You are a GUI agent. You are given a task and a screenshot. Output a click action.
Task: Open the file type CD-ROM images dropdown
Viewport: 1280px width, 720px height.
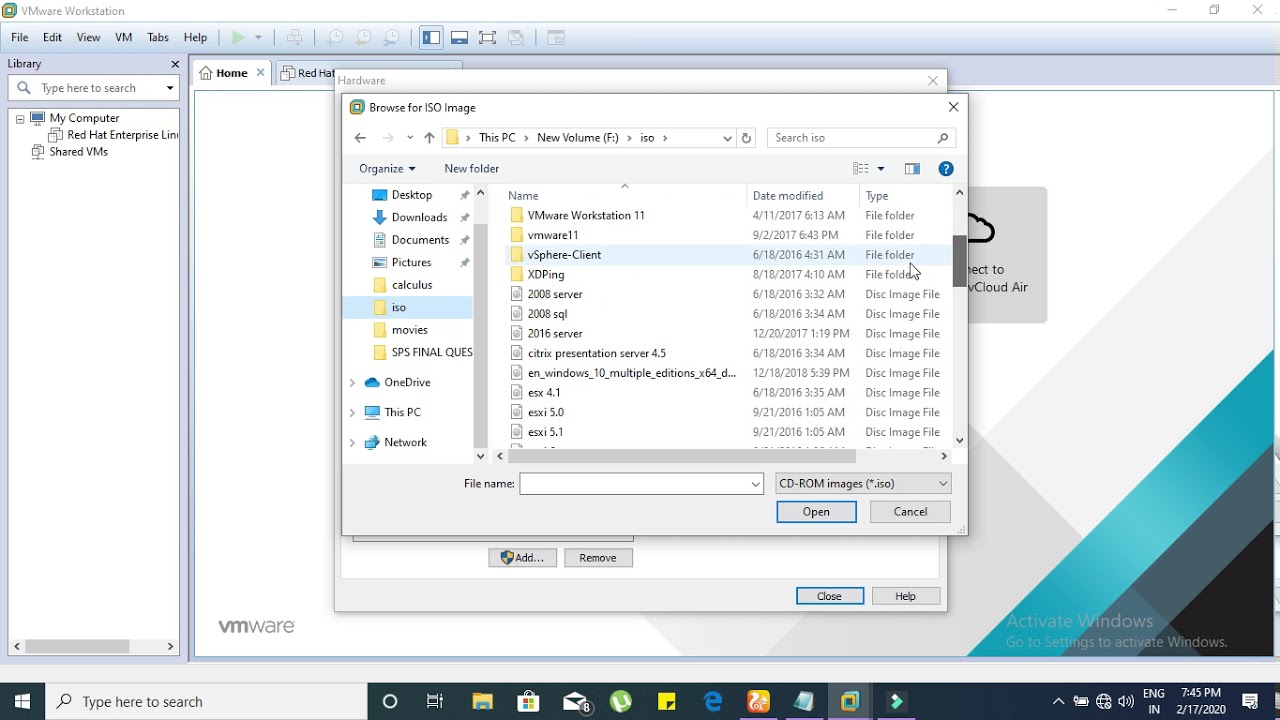(863, 484)
